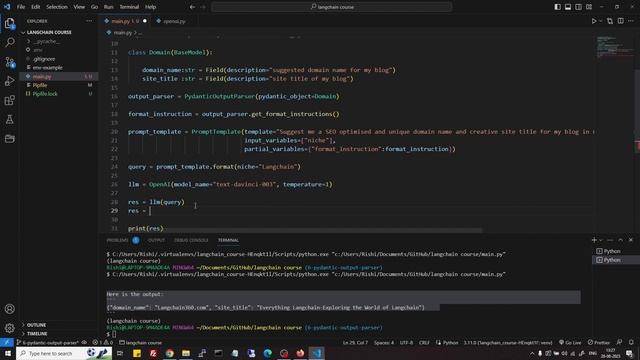Switch to the openai.py editor tab
This screenshot has height=360, width=640.
tap(174, 21)
